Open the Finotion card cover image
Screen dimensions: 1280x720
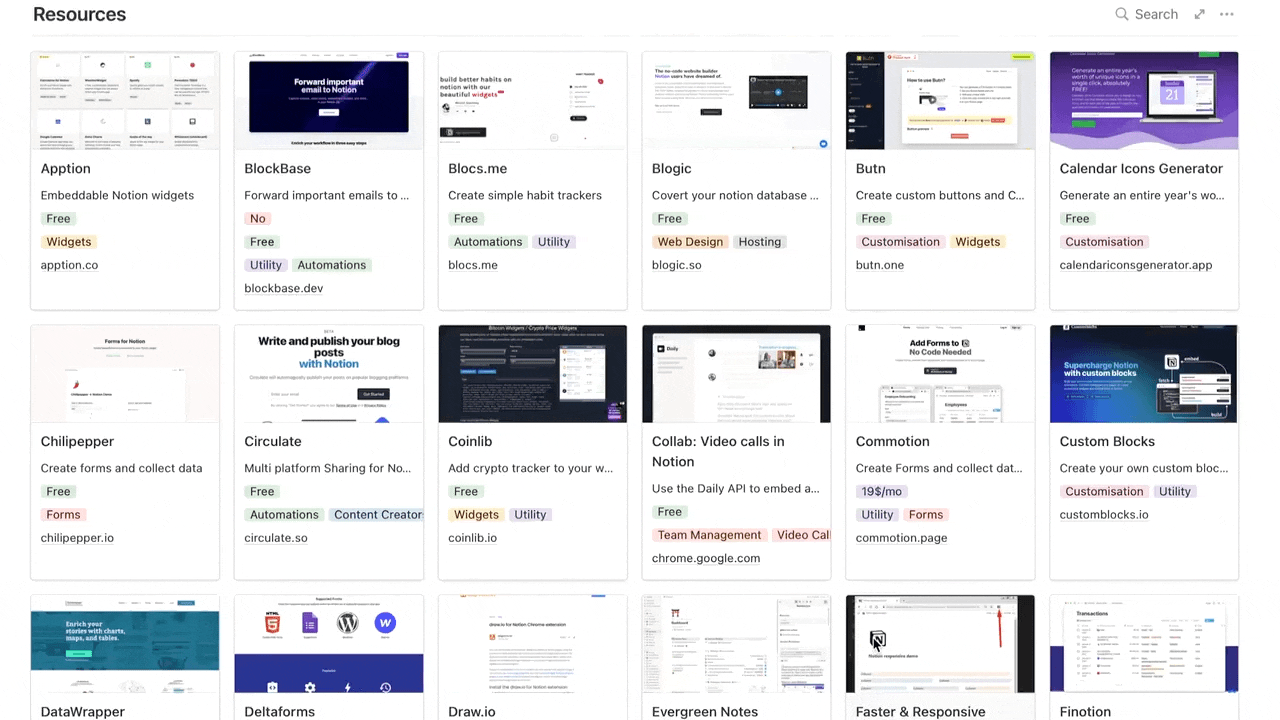[x=1144, y=644]
